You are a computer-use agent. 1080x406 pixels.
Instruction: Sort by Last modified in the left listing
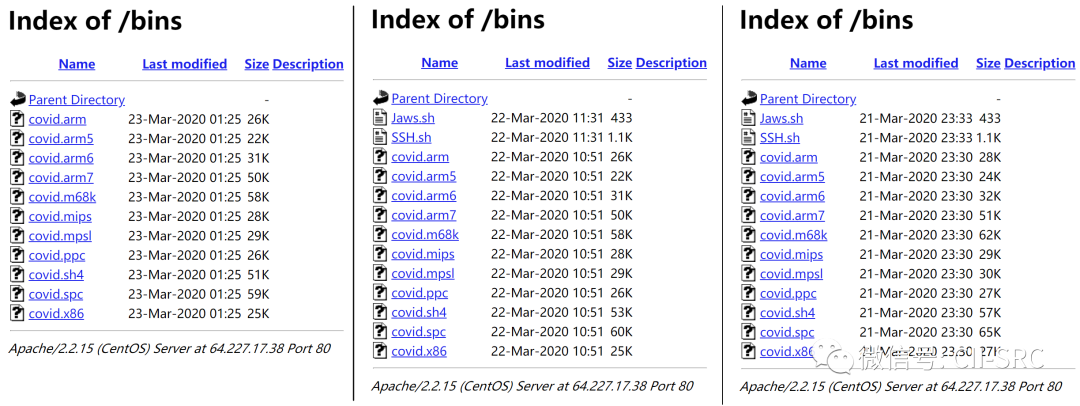point(184,64)
